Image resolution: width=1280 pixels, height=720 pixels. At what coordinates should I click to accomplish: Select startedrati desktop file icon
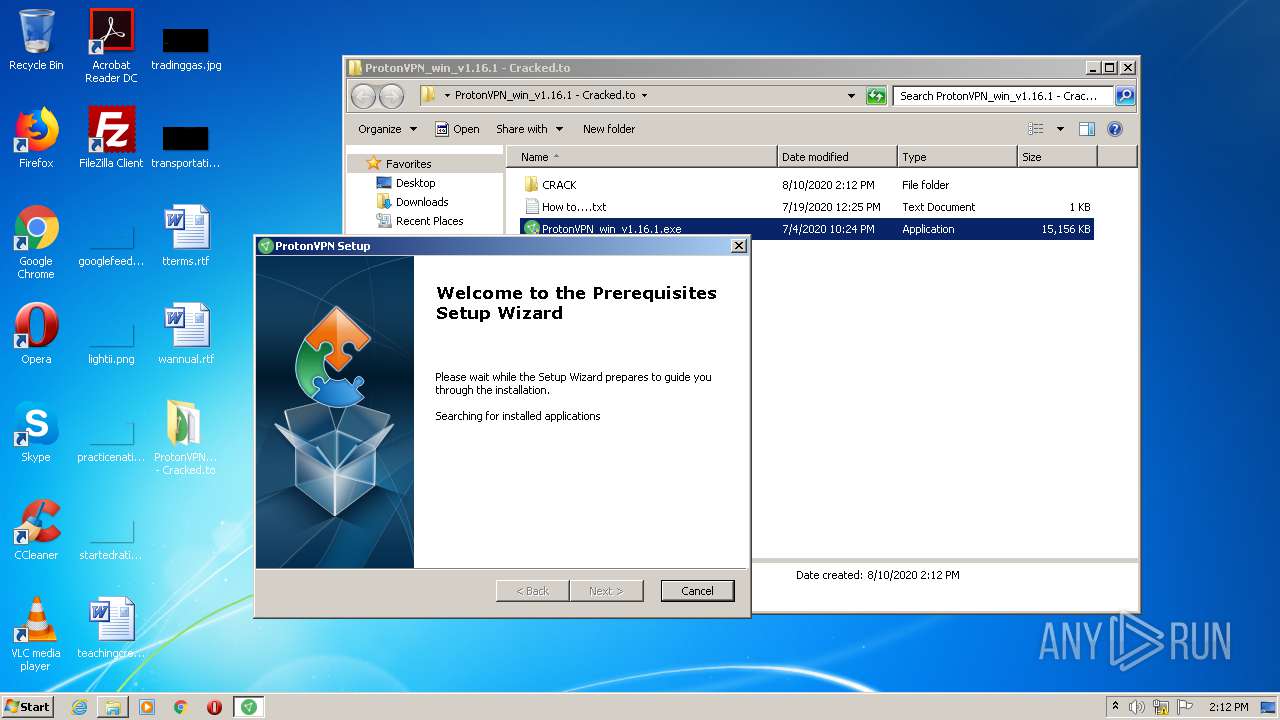tap(111, 539)
